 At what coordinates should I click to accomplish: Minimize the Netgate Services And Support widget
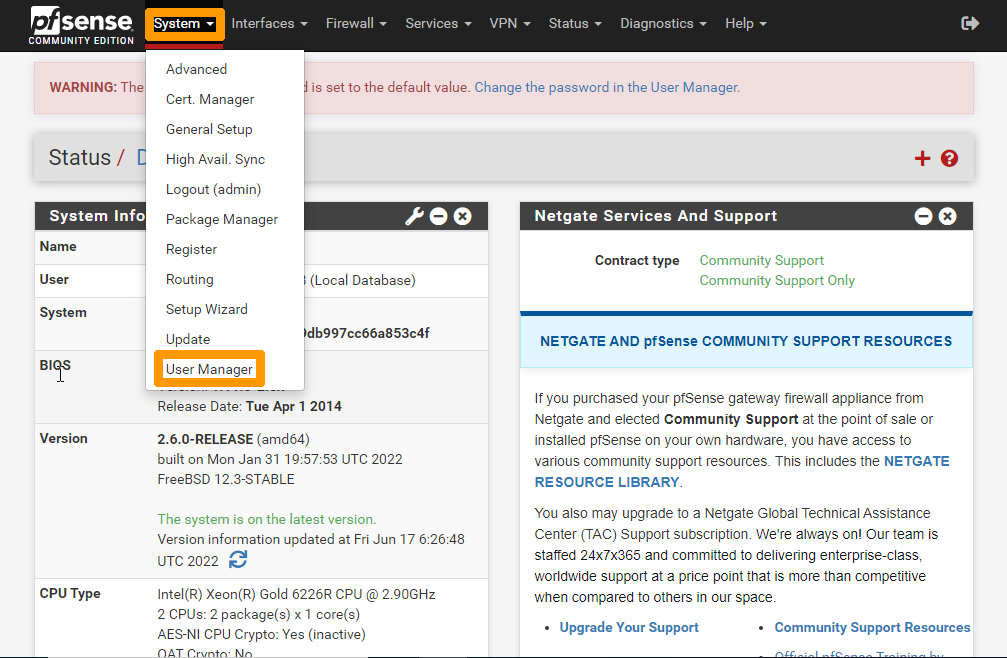coord(923,216)
